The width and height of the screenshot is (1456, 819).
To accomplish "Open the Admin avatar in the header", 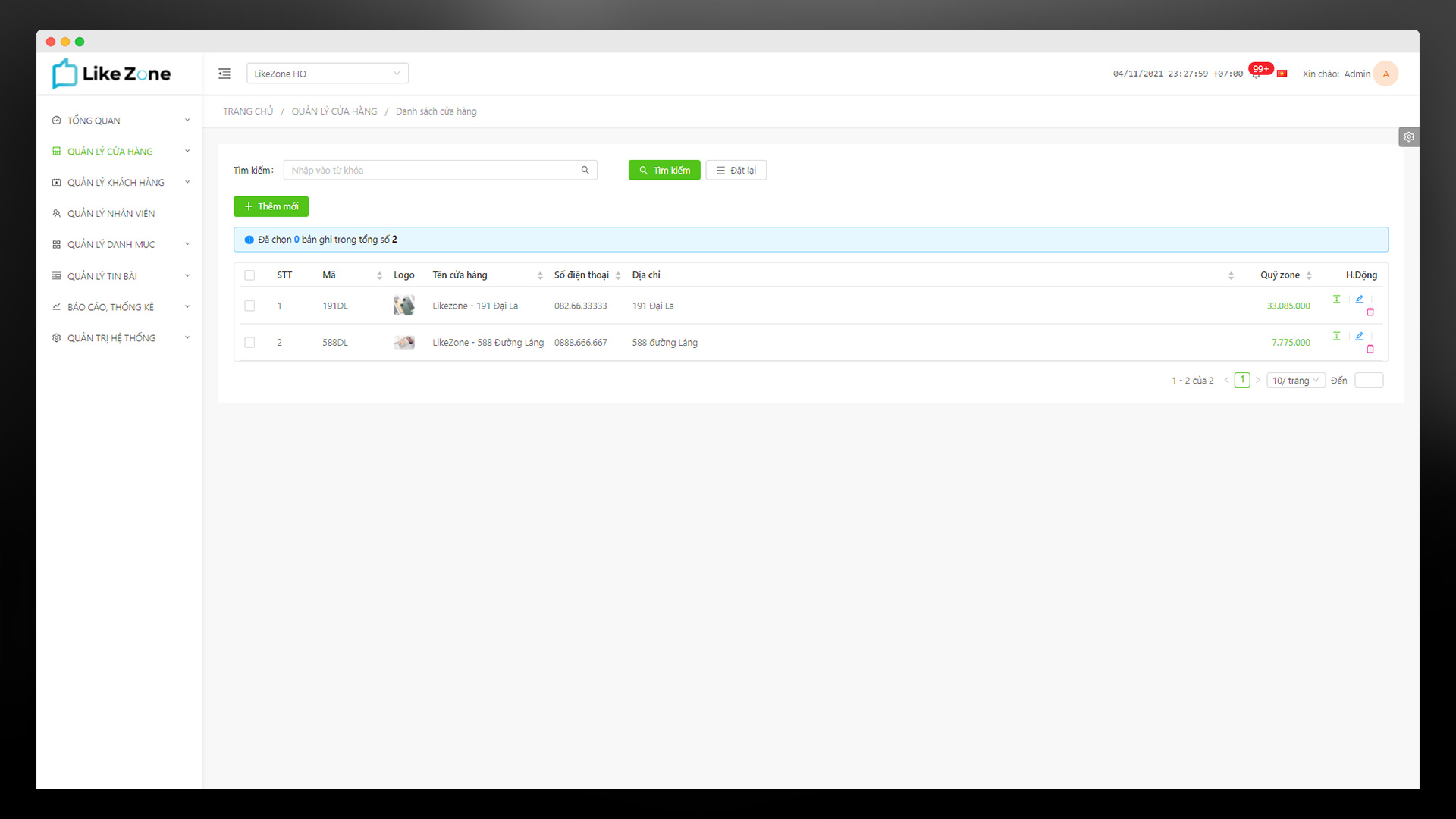I will (1386, 74).
